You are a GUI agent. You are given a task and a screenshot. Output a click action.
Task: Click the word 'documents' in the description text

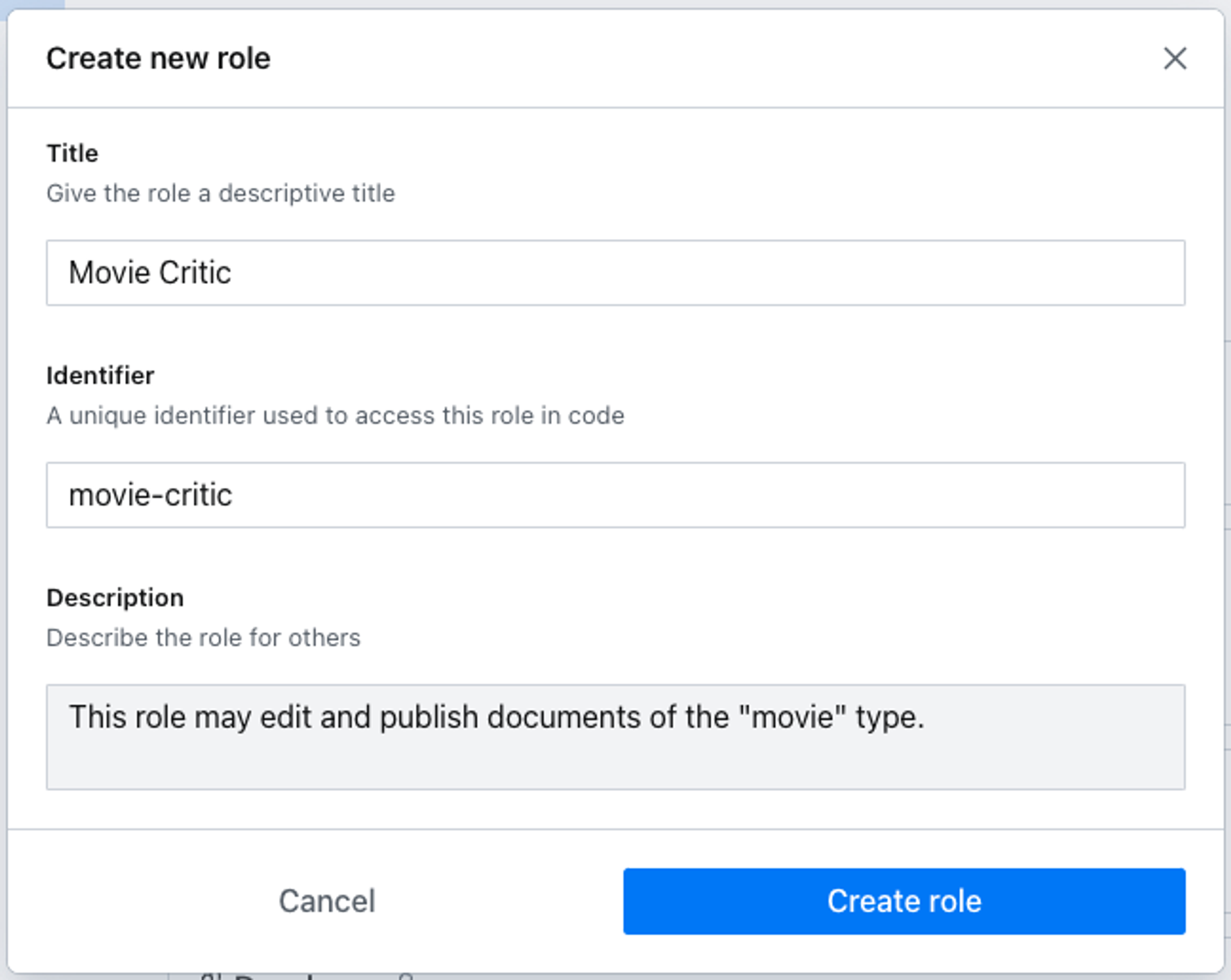point(564,717)
